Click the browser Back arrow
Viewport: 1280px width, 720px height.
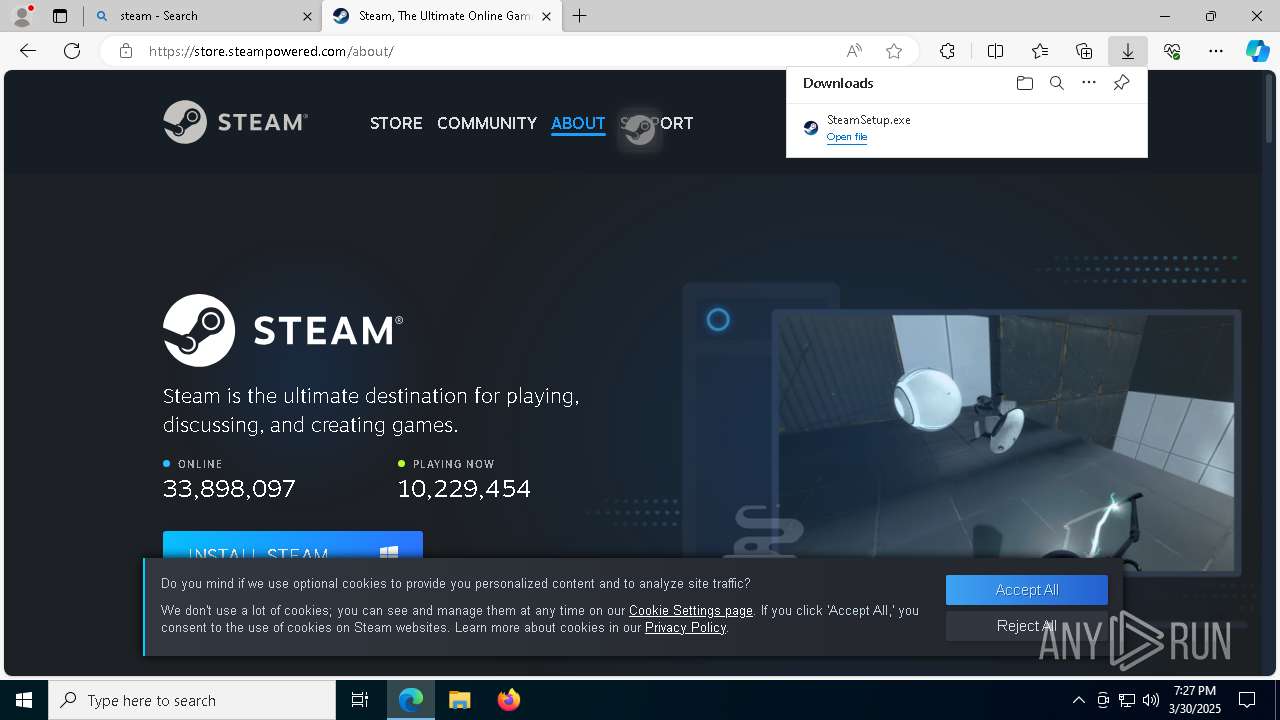pyautogui.click(x=28, y=51)
